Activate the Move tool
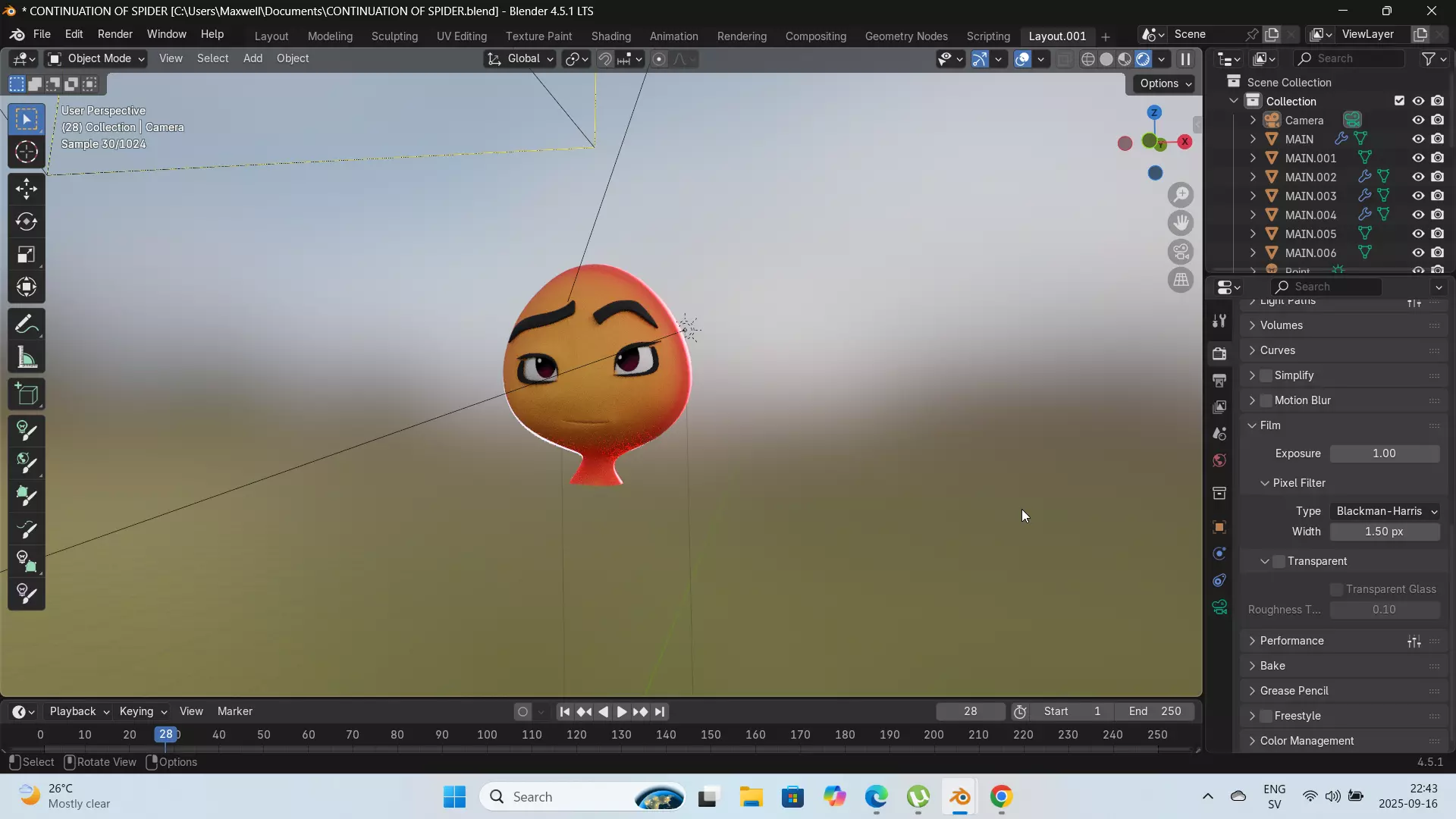Viewport: 1456px width, 819px height. point(27,189)
